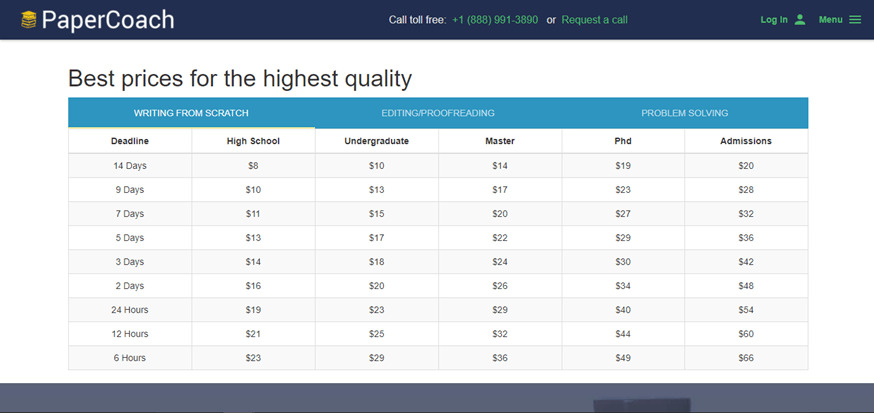Click the Master column header
Screen dimensions: 874x413
[x=500, y=142]
